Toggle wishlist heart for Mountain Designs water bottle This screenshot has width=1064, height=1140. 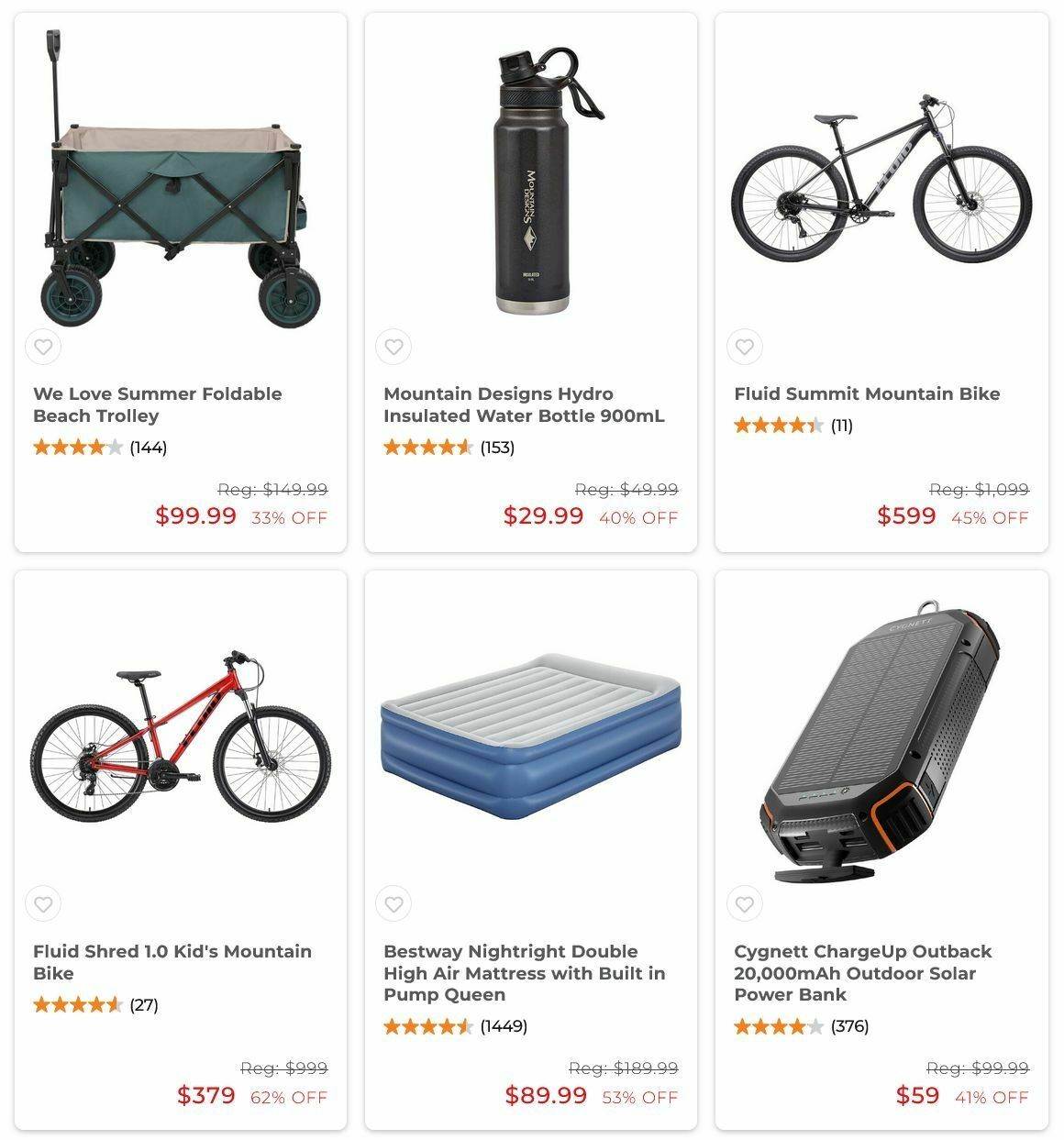click(x=393, y=347)
